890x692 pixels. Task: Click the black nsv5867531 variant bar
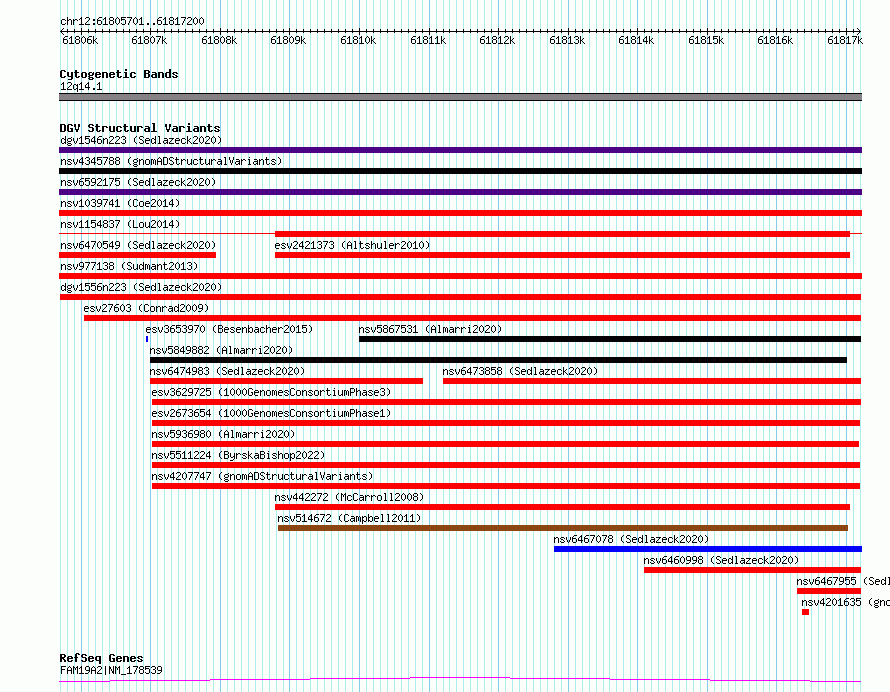(x=610, y=339)
